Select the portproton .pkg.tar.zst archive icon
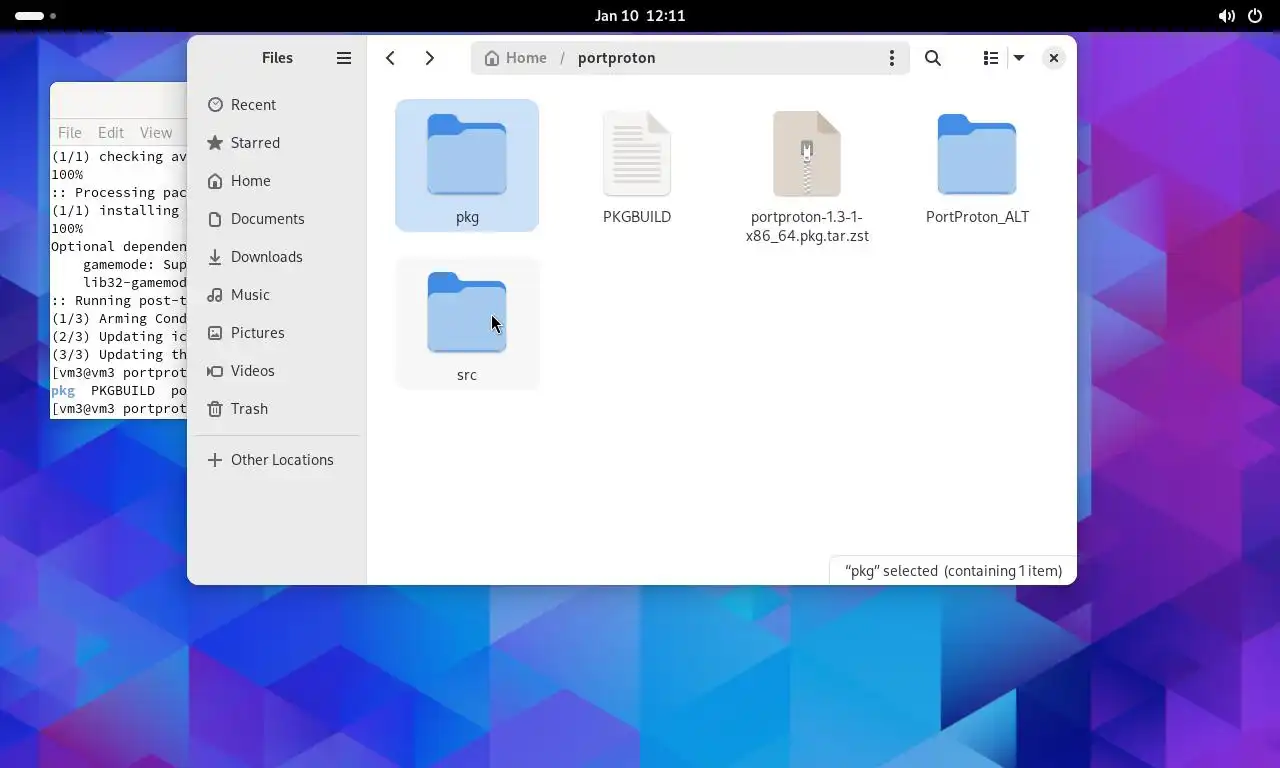Screen dimensions: 1280x768 (x=807, y=154)
